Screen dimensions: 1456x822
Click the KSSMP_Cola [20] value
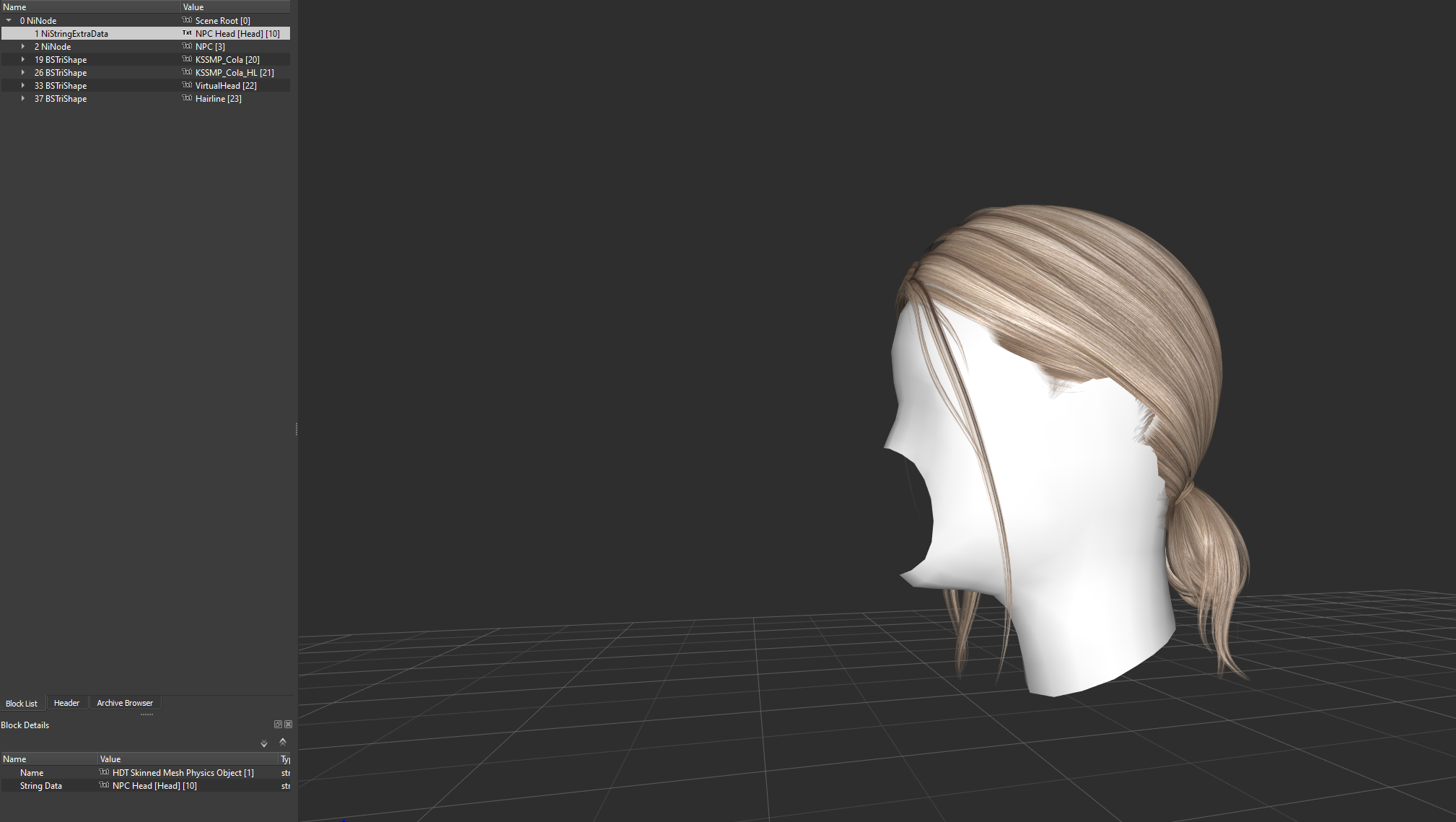click(x=227, y=60)
